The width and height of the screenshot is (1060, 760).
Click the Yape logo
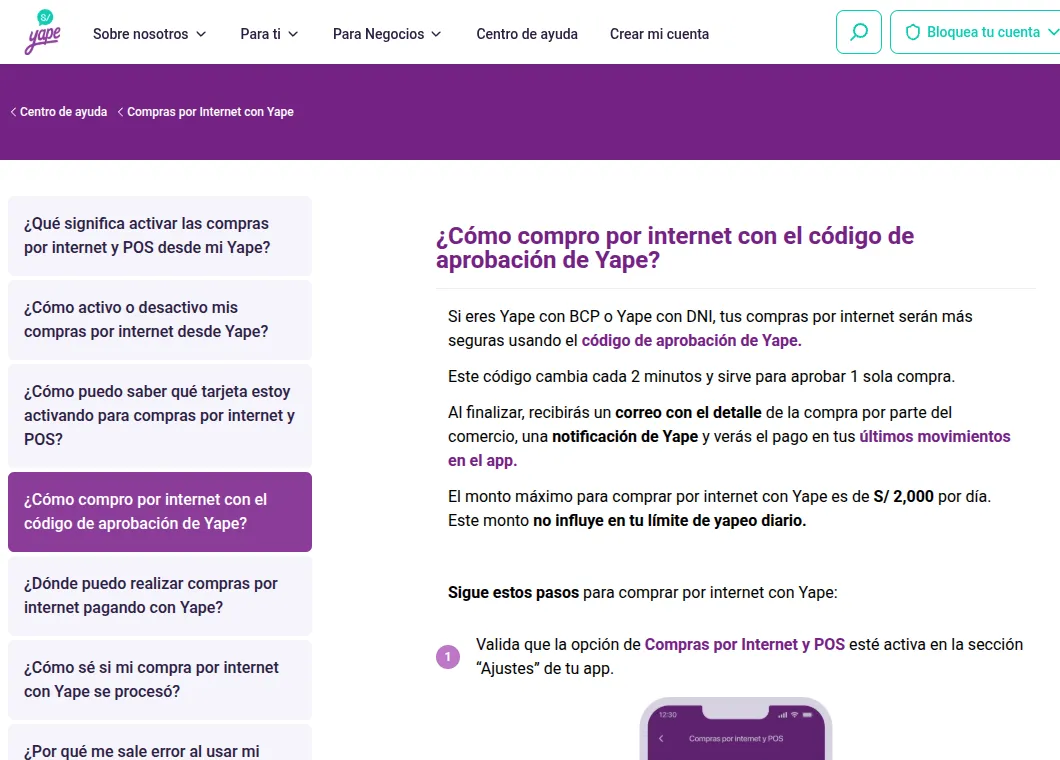click(43, 32)
